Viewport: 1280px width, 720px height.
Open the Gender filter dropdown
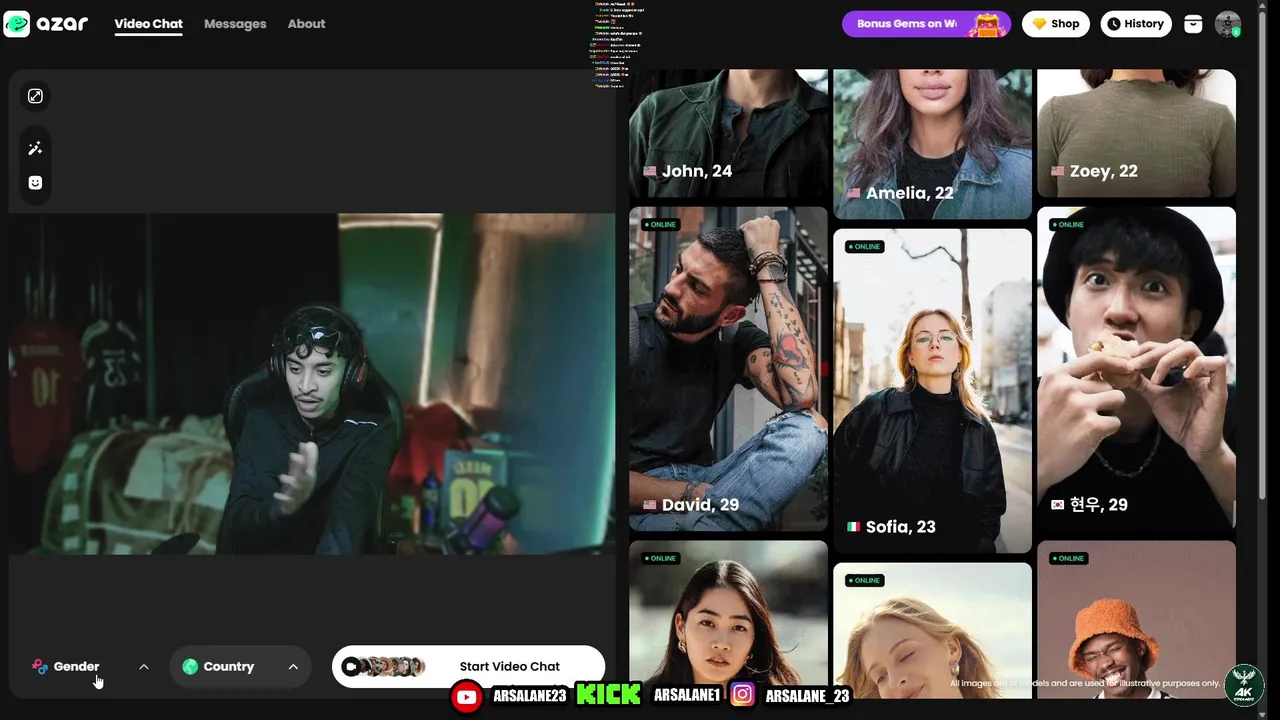click(x=91, y=666)
